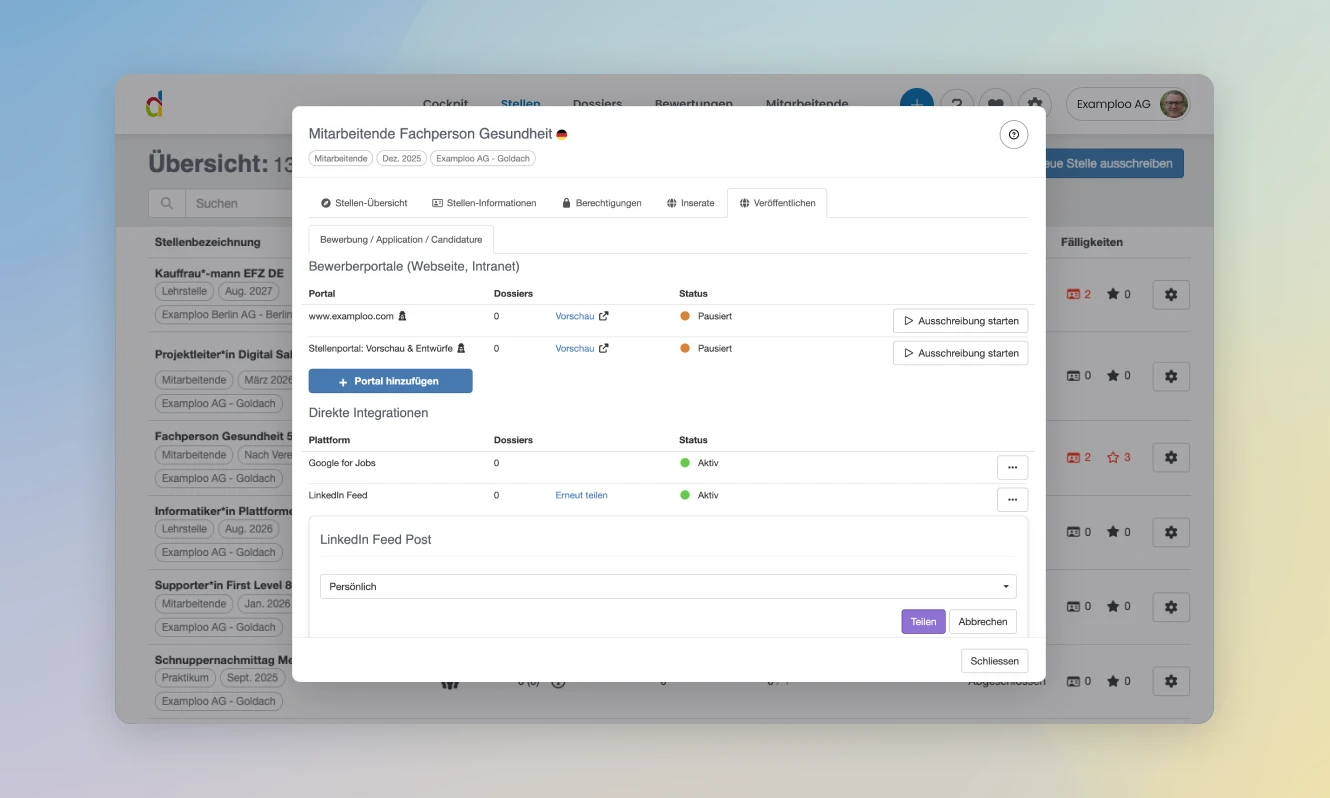Open gear settings for Schnuppernachmittag row
Viewport: 1330px width, 798px height.
(x=1171, y=681)
